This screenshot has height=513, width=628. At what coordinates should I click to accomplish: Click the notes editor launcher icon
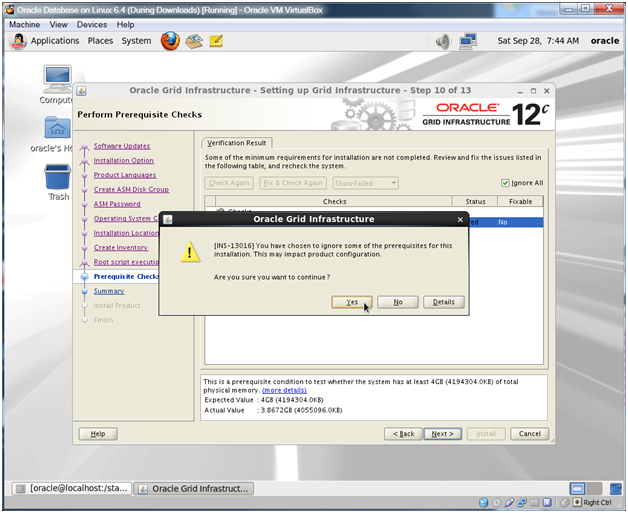click(x=216, y=41)
